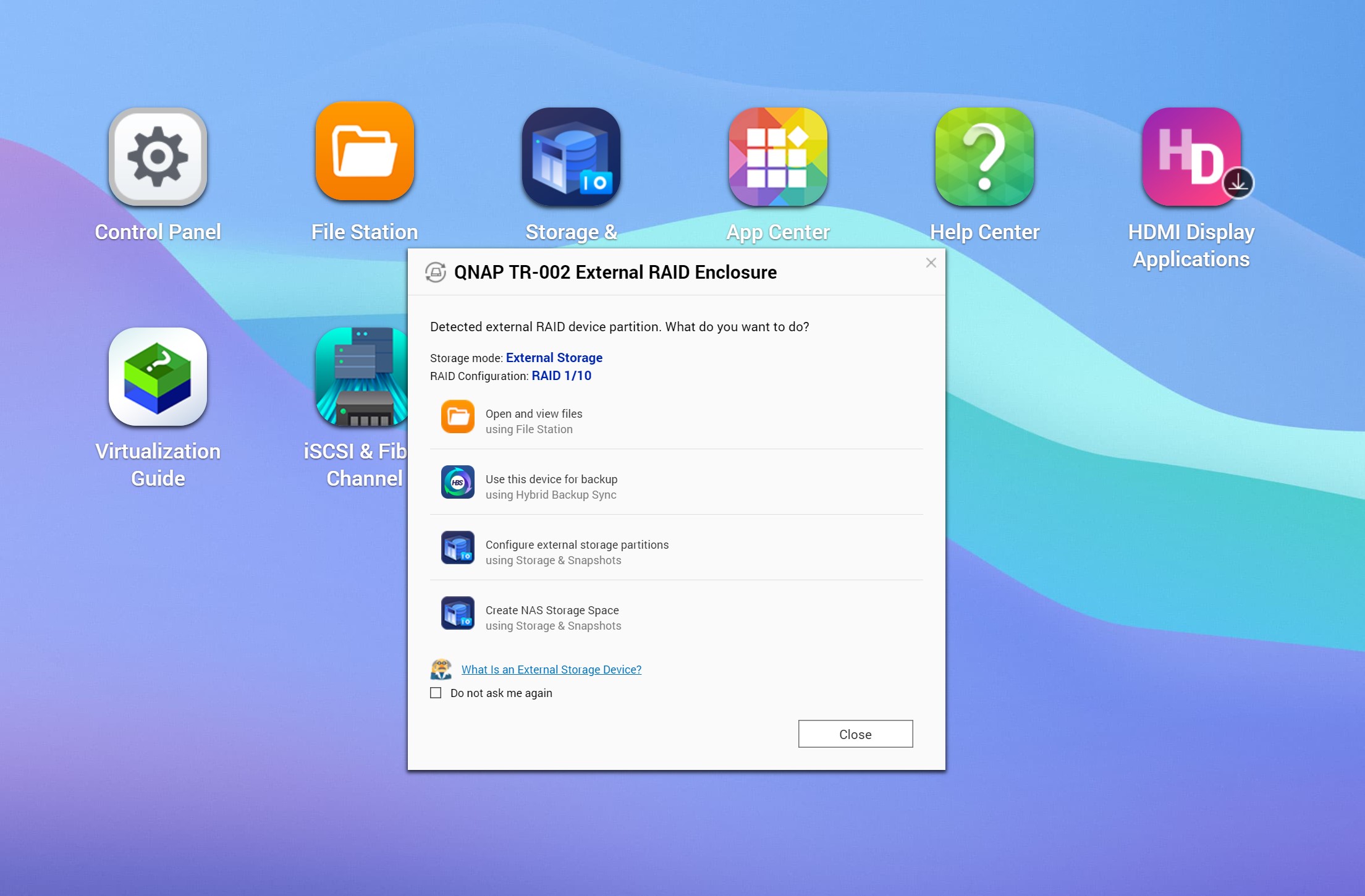
Task: Click the Hybrid Backup Sync icon
Action: pyautogui.click(x=458, y=483)
